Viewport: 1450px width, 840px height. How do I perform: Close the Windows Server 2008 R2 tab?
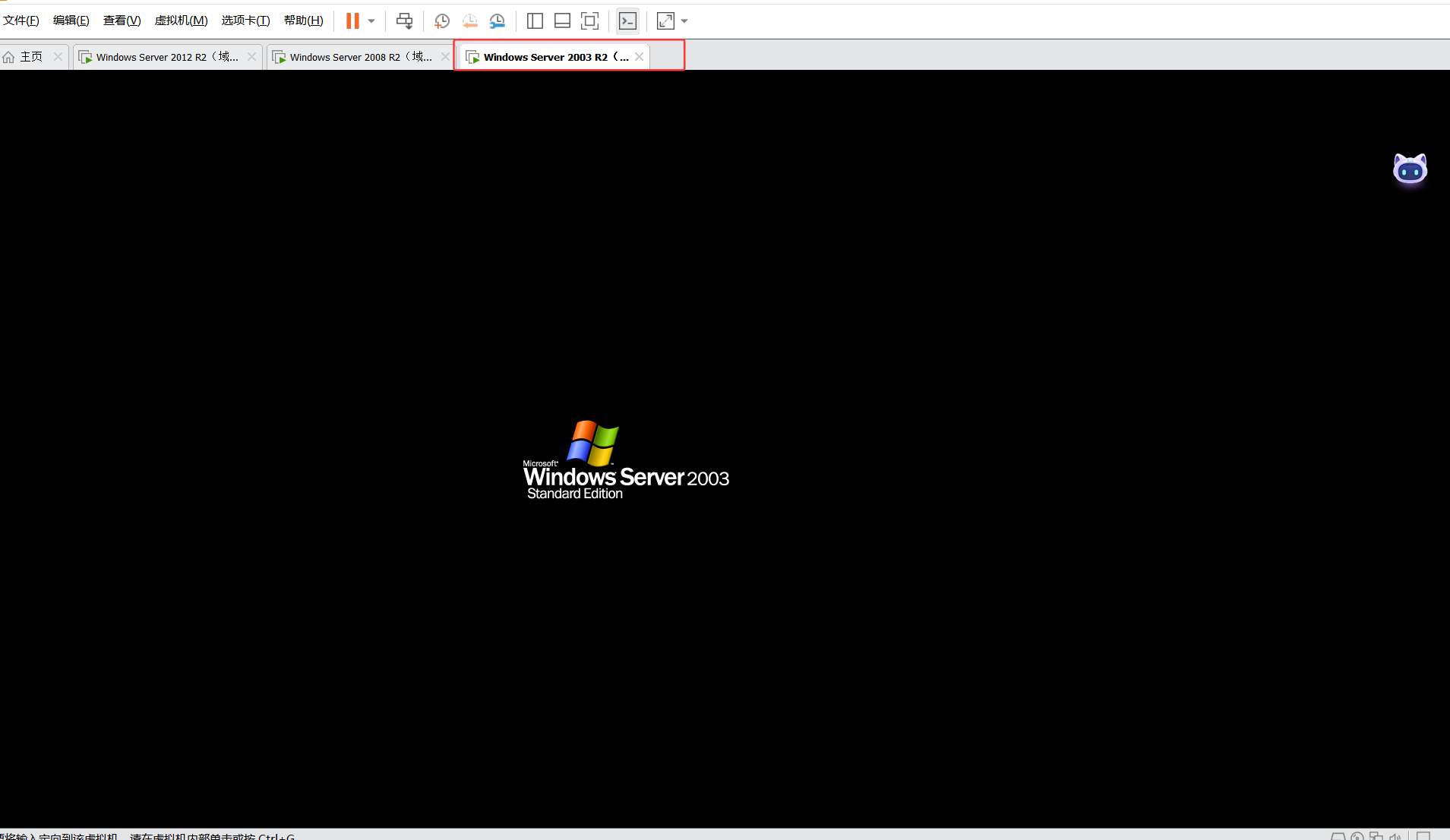coord(445,57)
